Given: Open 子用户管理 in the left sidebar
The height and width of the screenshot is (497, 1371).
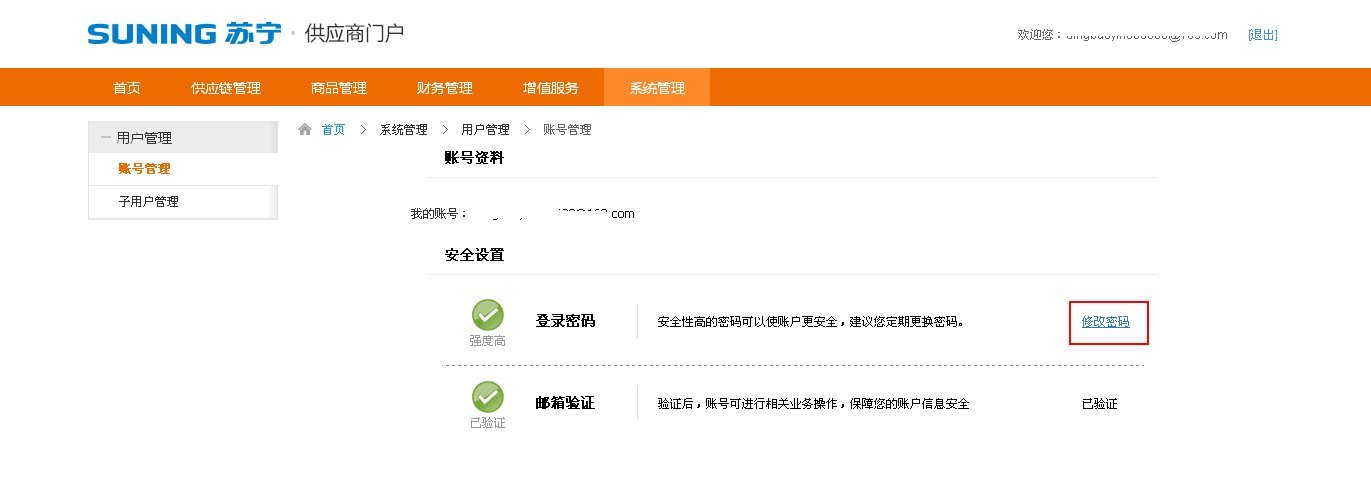Looking at the screenshot, I should pyautogui.click(x=148, y=202).
